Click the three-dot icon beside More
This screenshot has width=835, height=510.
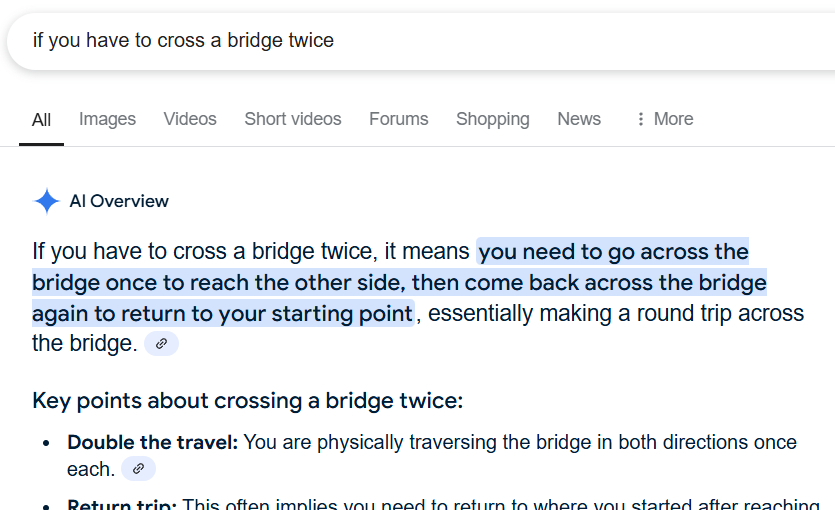tap(641, 119)
